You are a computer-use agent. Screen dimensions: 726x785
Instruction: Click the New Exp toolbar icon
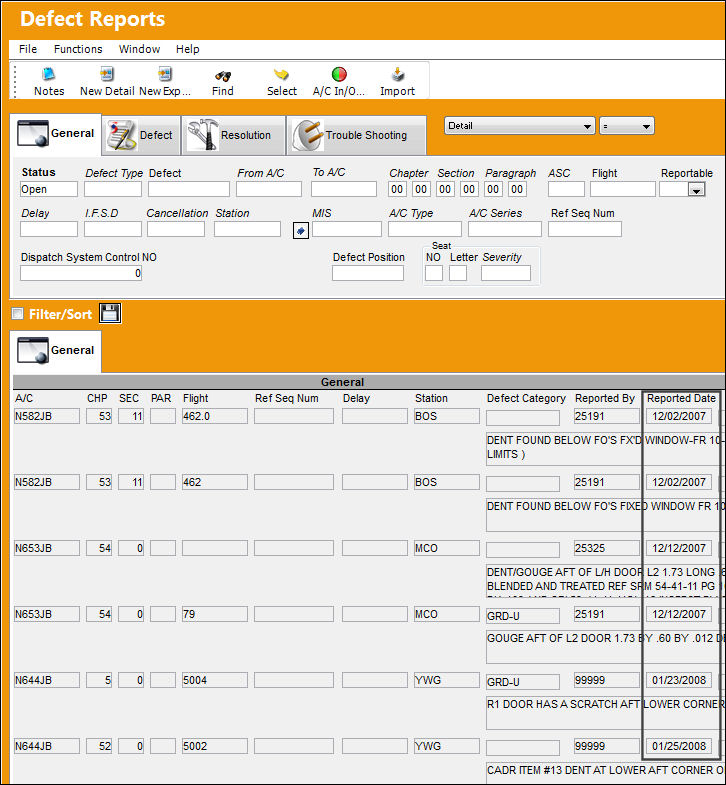pos(165,75)
